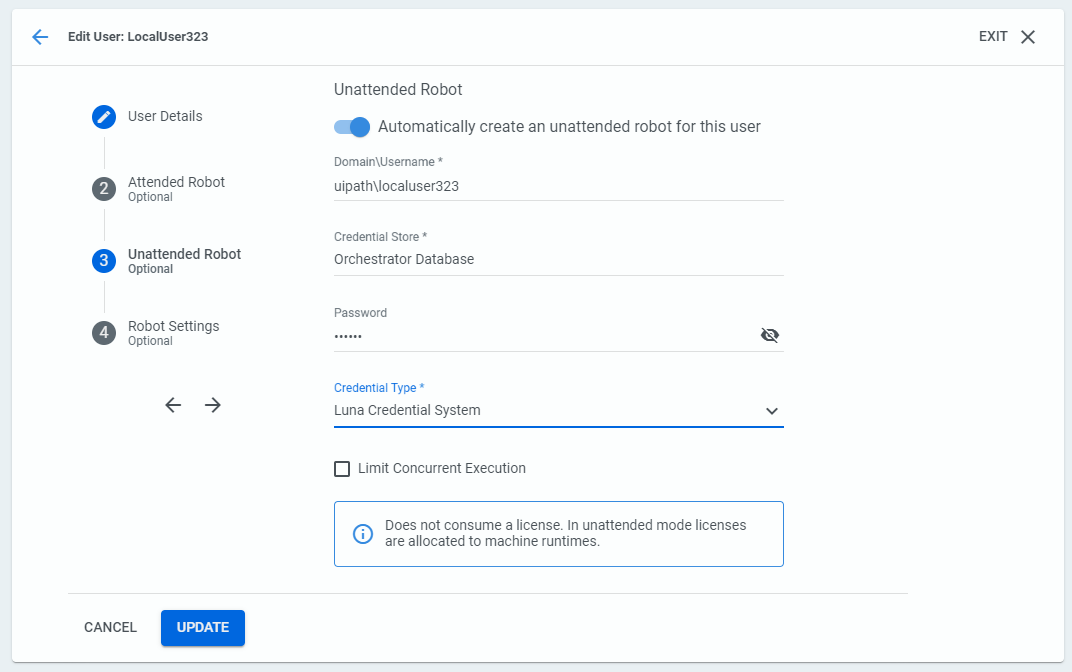Show password using the eye icon
This screenshot has width=1072, height=672.
[x=769, y=335]
